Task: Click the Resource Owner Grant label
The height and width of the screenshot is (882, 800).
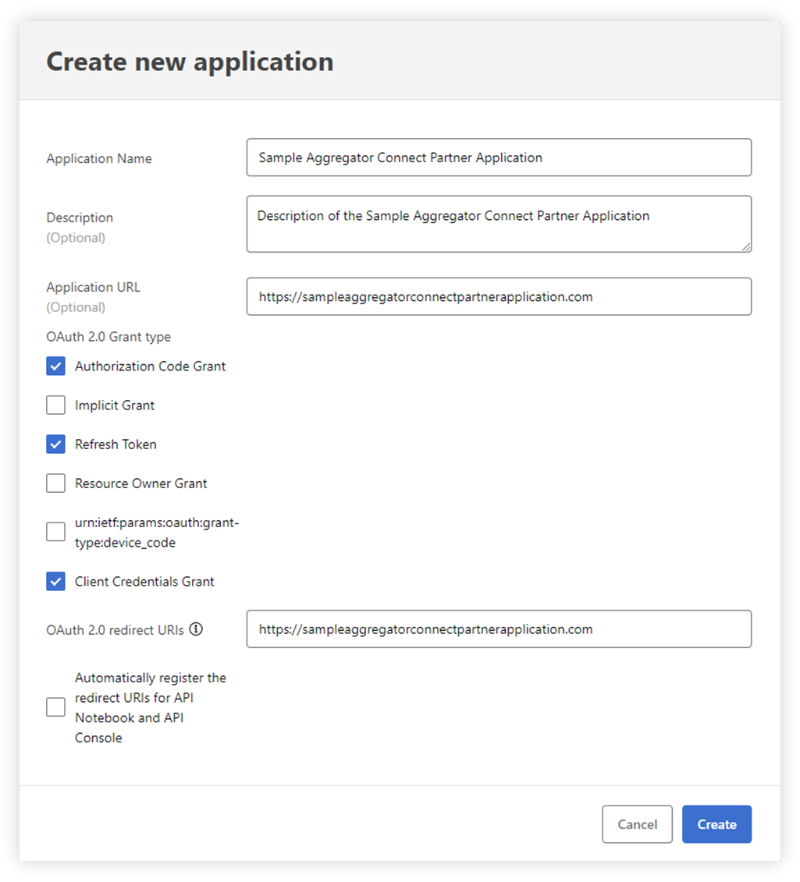Action: coord(141,483)
